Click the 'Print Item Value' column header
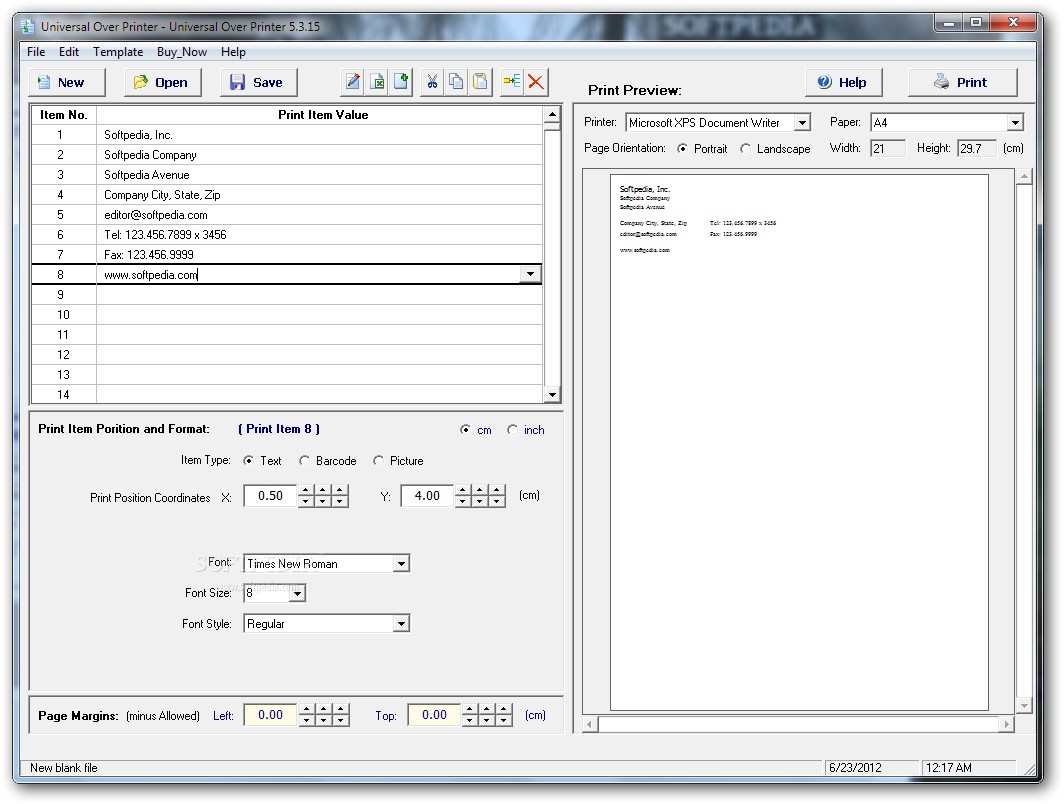The height and width of the screenshot is (804, 1064). [320, 115]
